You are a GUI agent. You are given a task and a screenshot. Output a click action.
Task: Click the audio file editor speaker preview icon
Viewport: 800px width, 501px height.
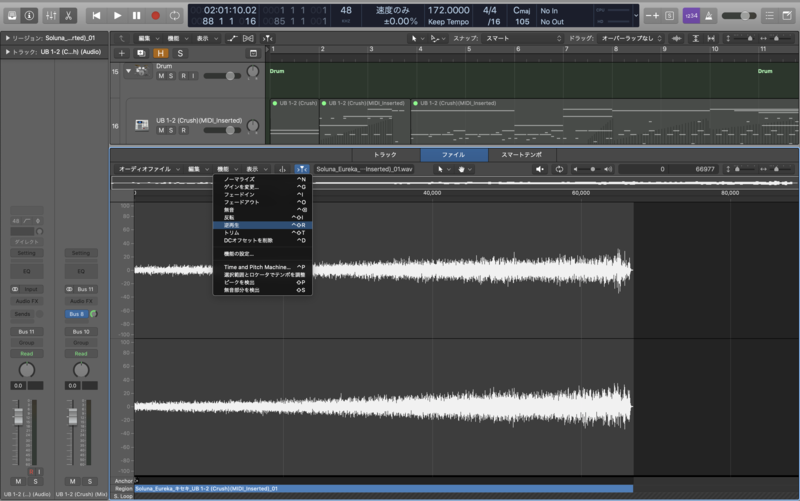539,169
